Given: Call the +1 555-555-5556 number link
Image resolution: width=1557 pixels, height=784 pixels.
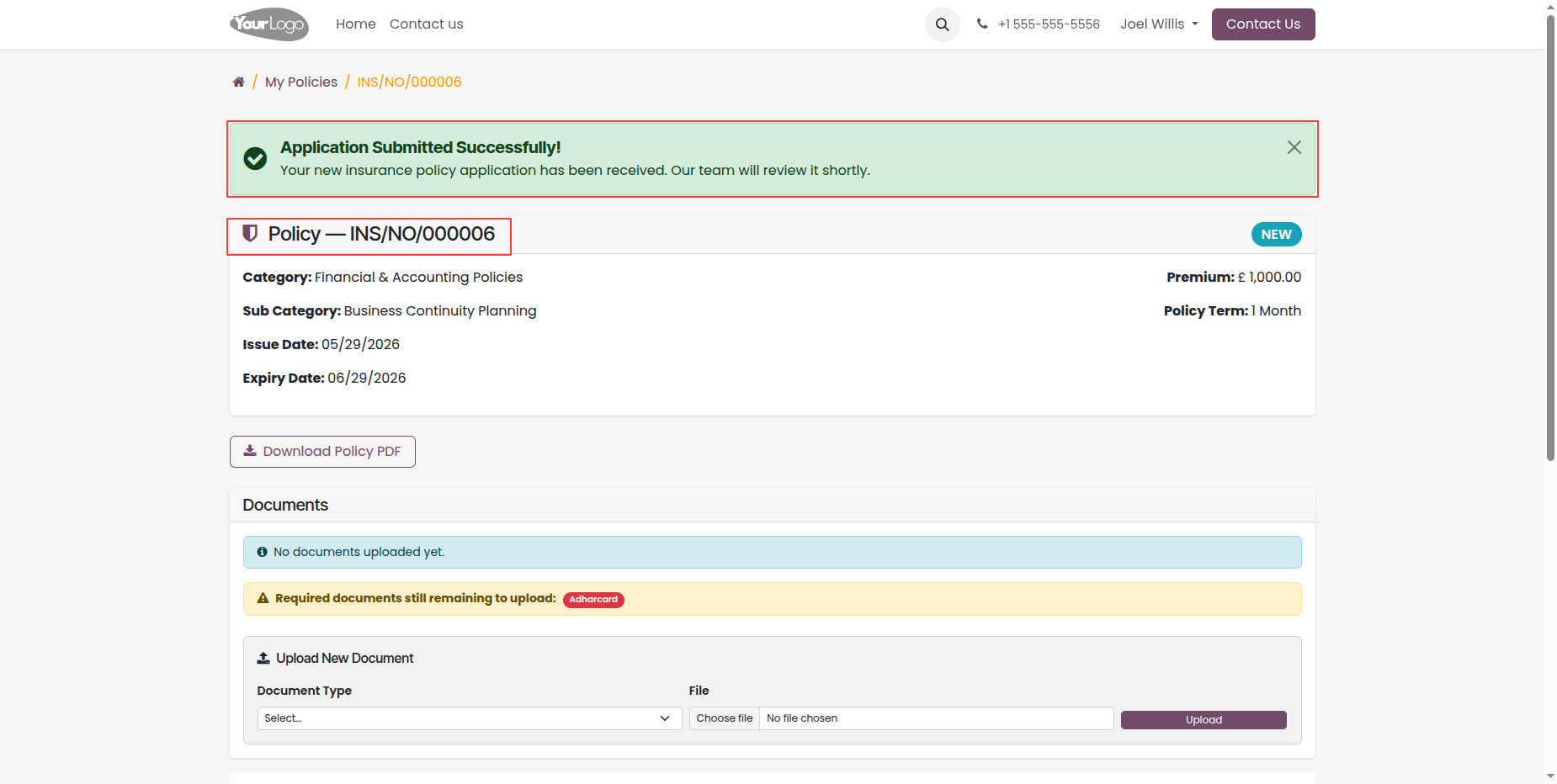Looking at the screenshot, I should point(1049,24).
